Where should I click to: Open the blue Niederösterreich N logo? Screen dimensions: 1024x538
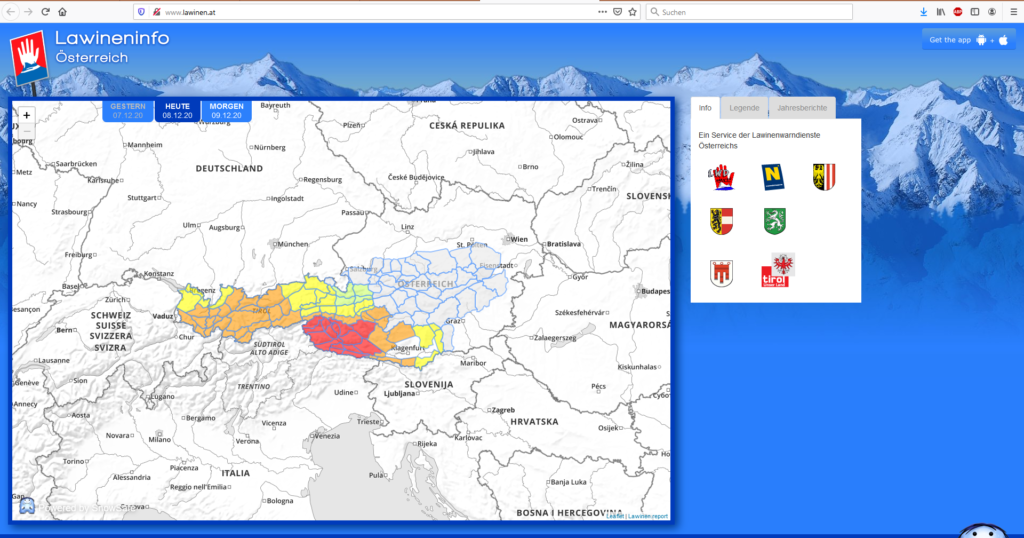click(x=773, y=177)
